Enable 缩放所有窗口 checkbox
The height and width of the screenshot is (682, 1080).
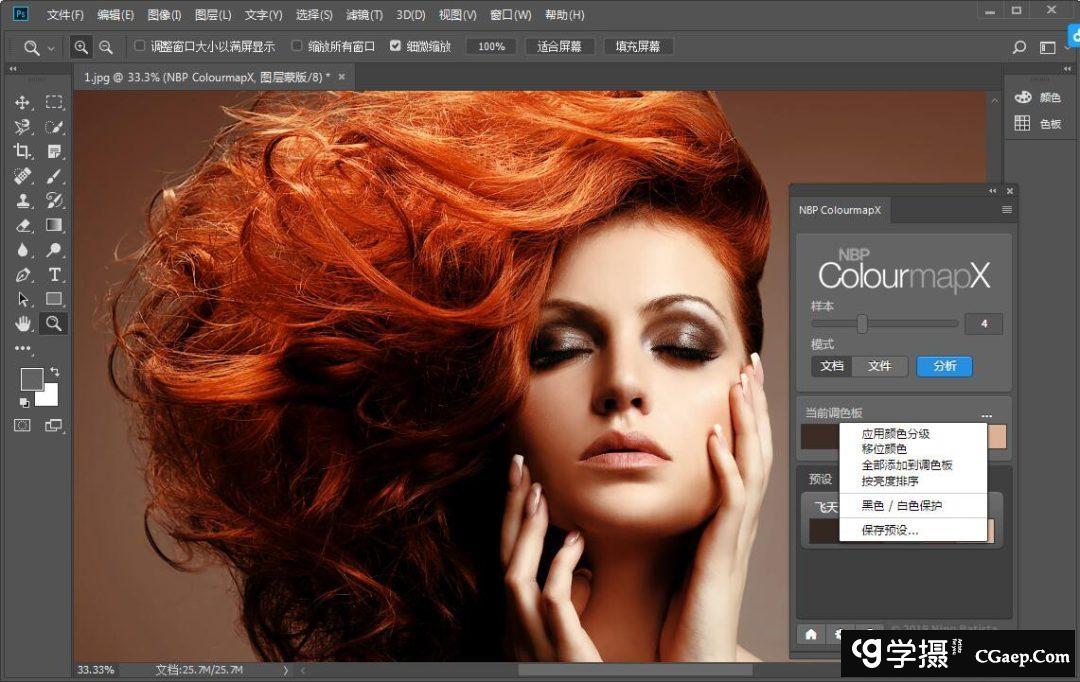[x=297, y=46]
